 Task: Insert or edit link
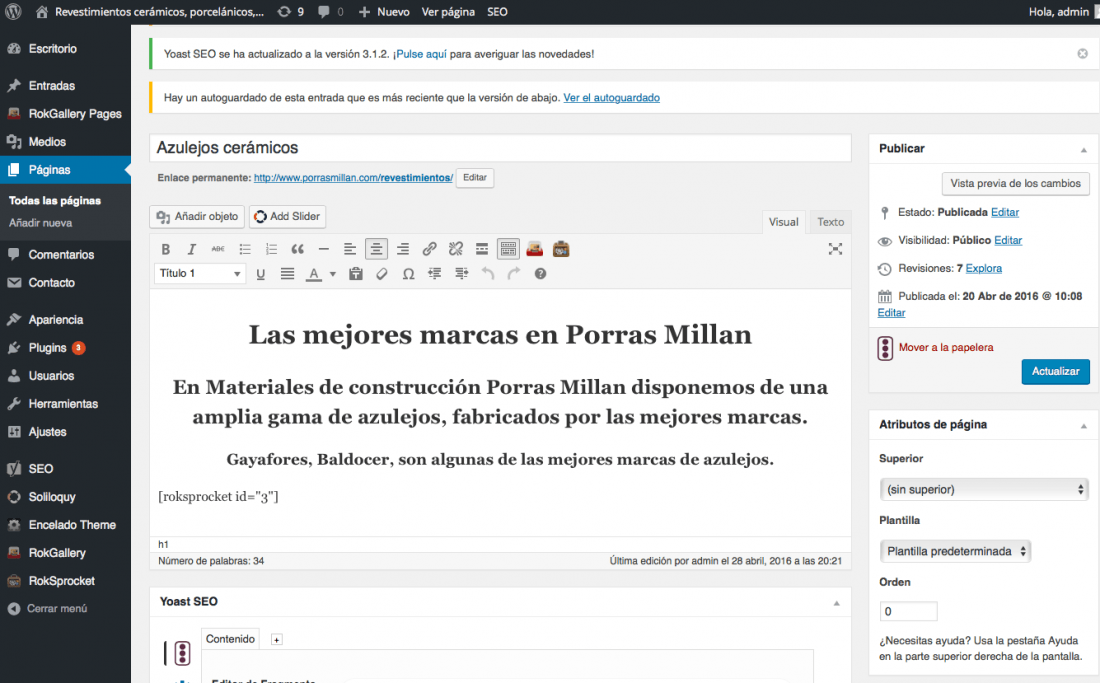tap(429, 249)
